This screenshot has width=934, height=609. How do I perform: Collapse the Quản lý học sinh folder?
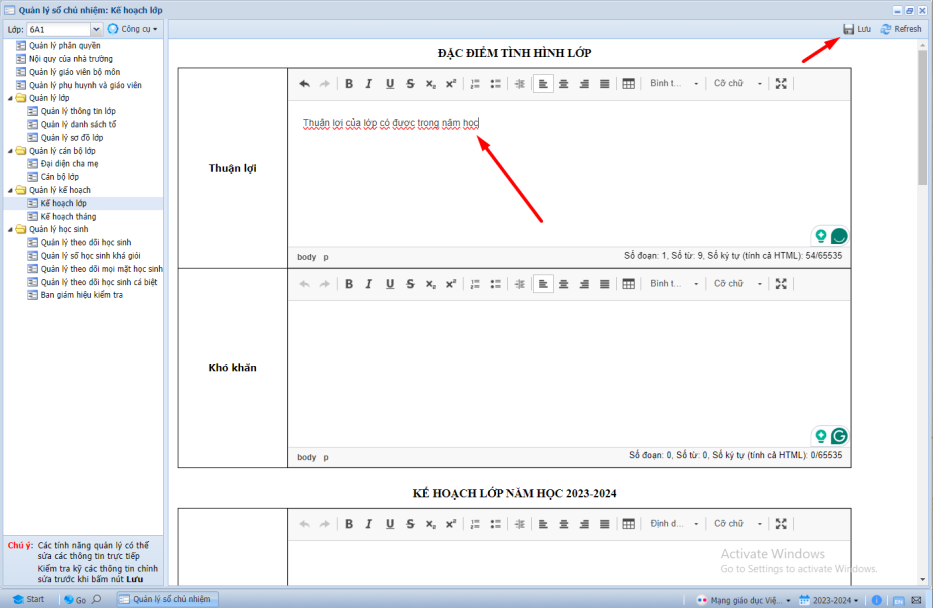coord(10,229)
